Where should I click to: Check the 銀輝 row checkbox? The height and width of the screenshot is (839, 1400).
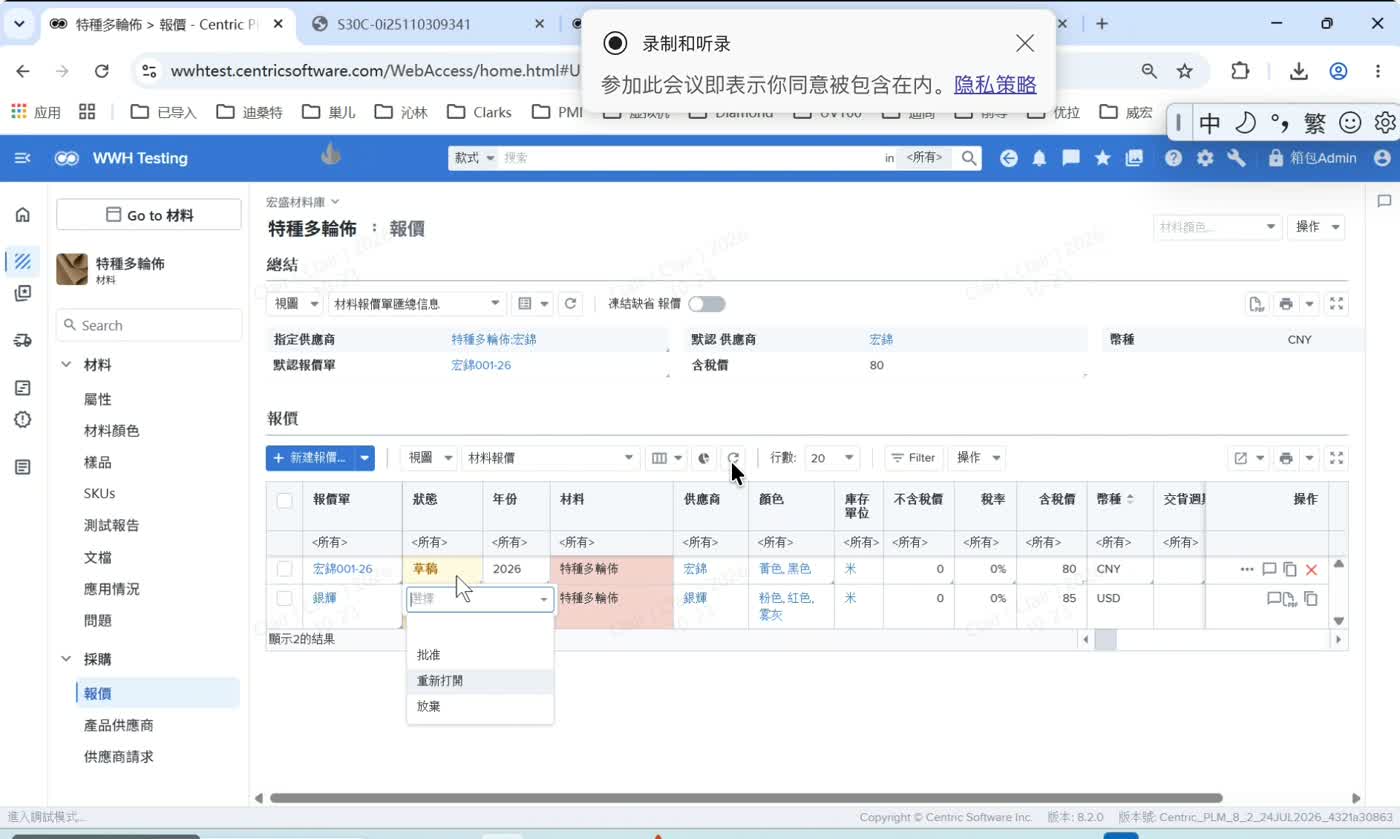pos(285,598)
